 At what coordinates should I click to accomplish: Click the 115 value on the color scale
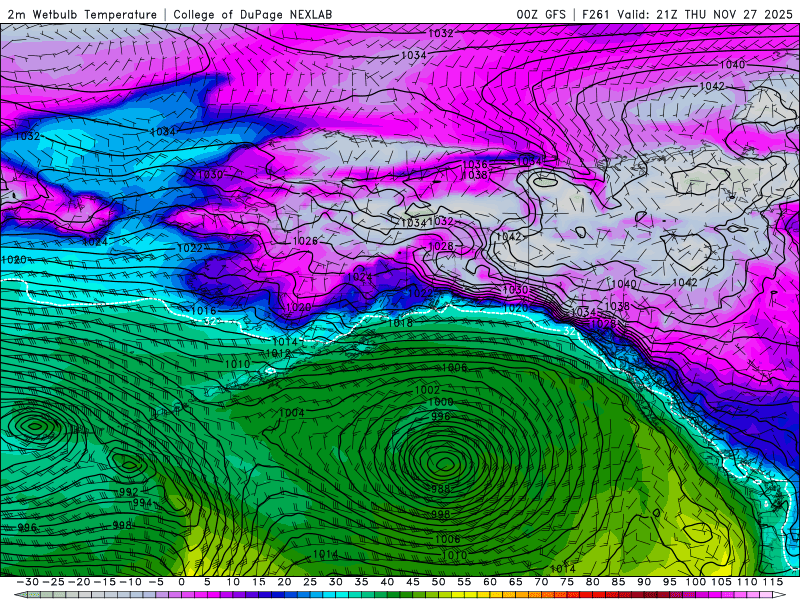(773, 582)
